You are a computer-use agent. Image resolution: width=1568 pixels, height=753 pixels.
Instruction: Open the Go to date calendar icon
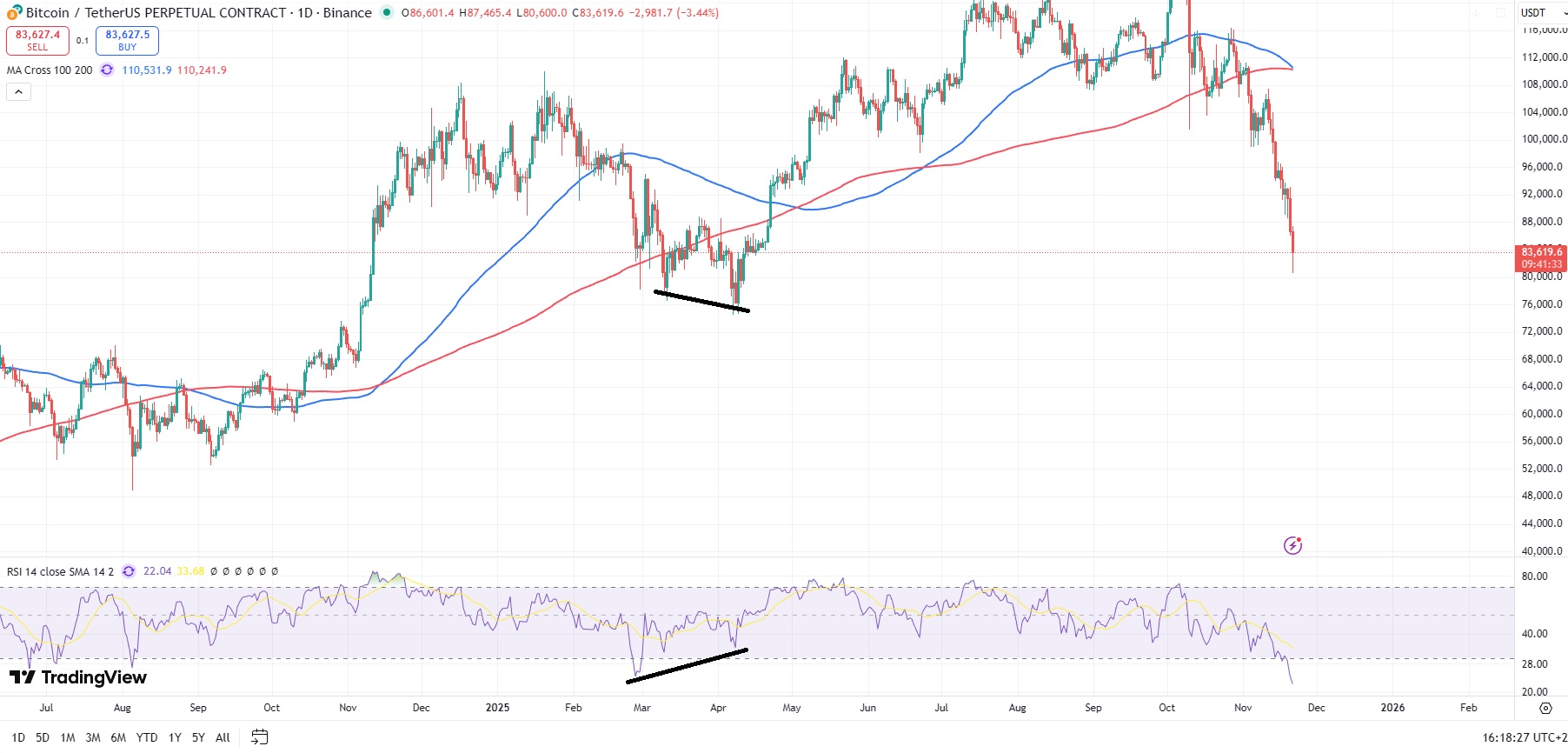[x=259, y=737]
